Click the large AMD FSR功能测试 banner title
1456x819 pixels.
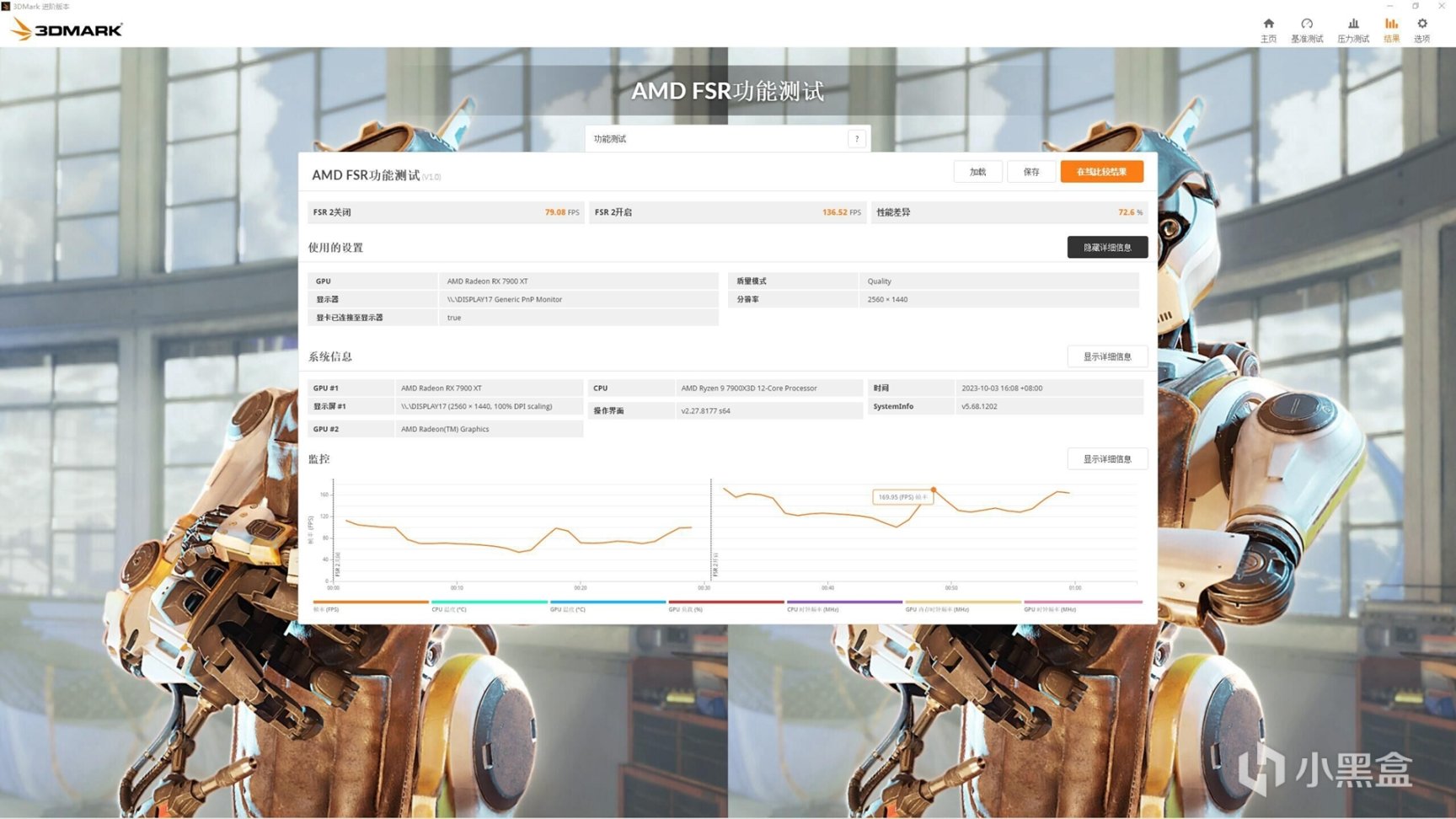tap(728, 91)
